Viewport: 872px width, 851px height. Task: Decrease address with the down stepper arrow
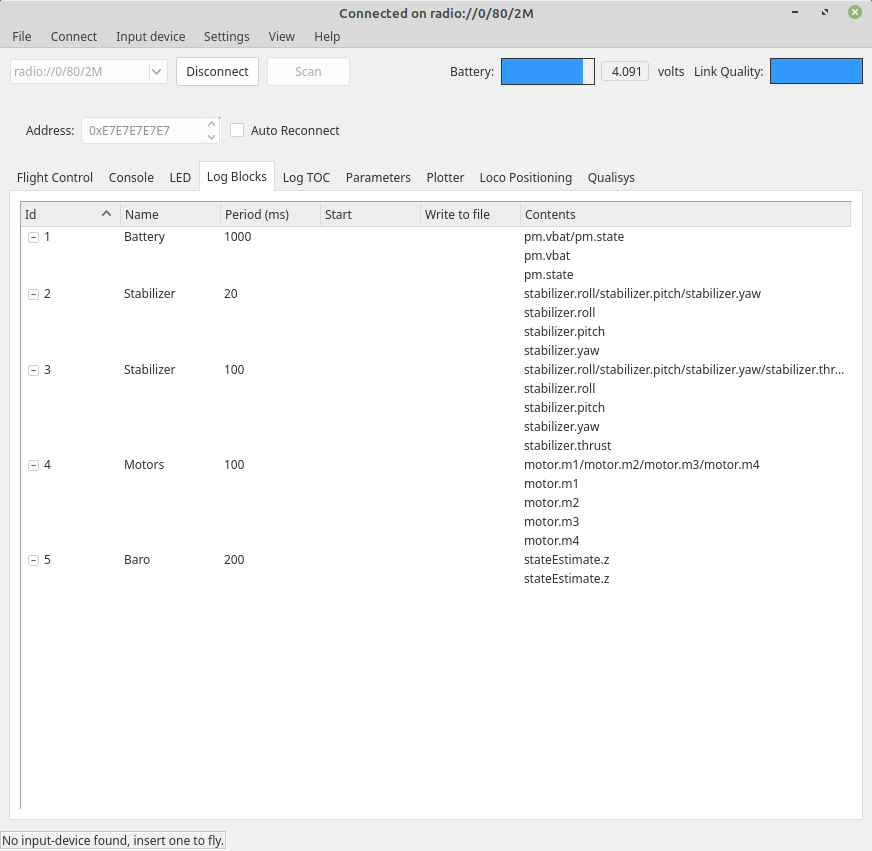pos(211,137)
